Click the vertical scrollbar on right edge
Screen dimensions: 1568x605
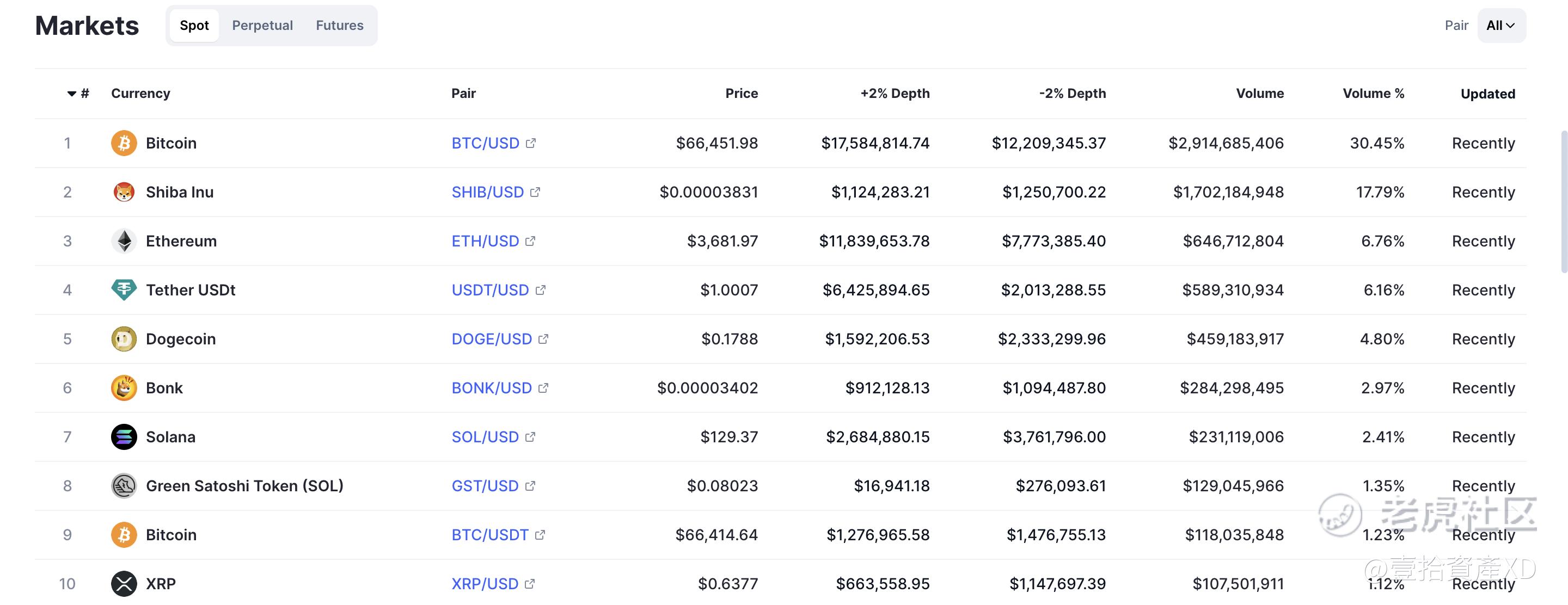point(1563,201)
